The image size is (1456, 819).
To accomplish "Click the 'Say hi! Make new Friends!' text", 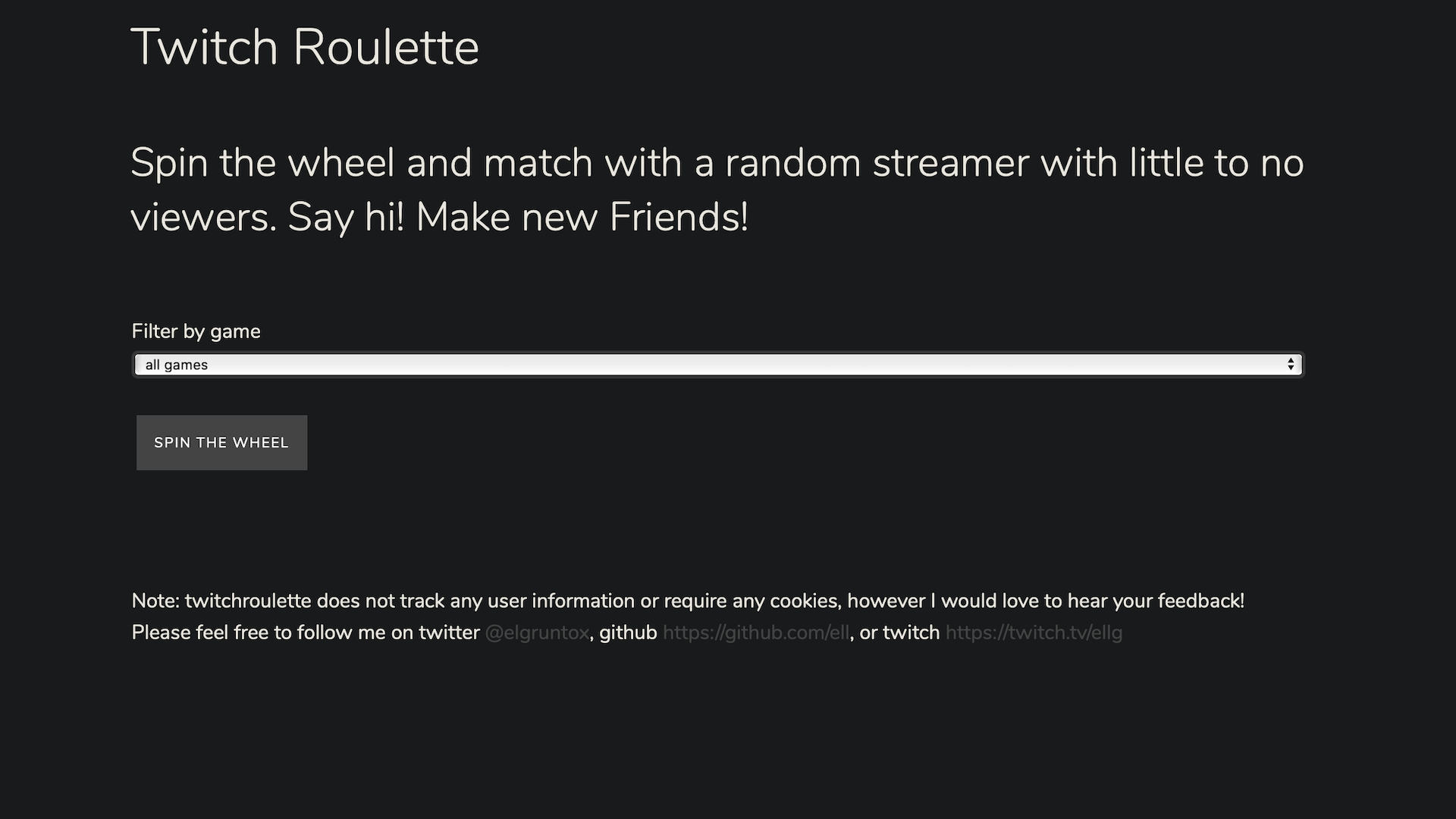I will tap(518, 217).
